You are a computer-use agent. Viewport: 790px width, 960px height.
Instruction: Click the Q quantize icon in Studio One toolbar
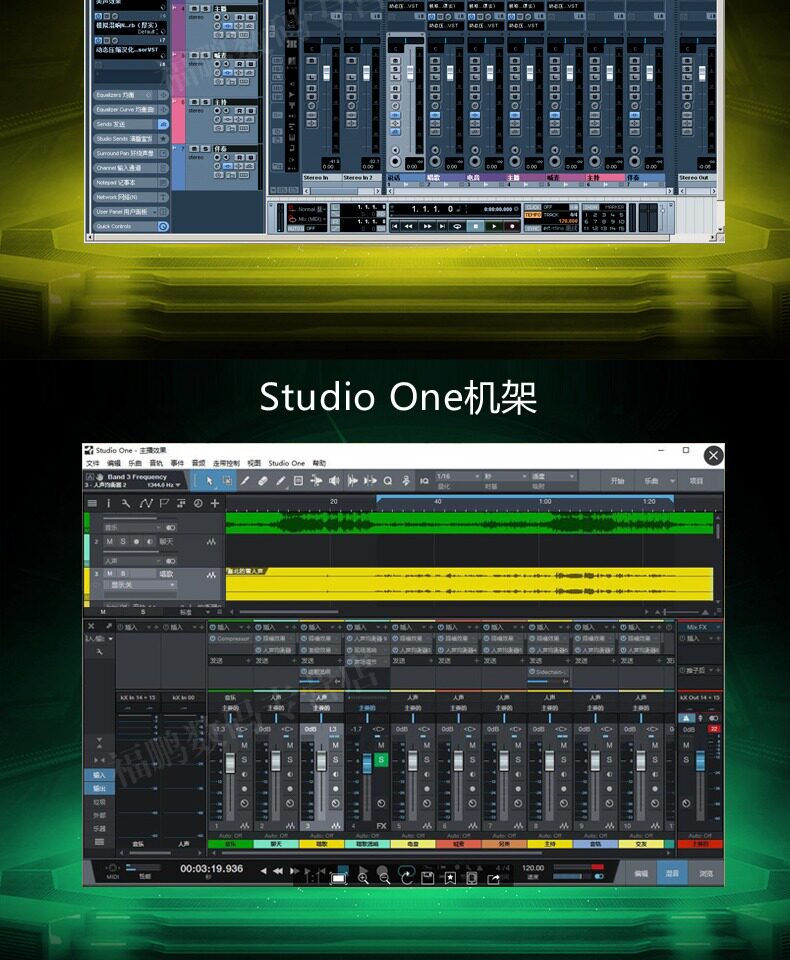(388, 481)
